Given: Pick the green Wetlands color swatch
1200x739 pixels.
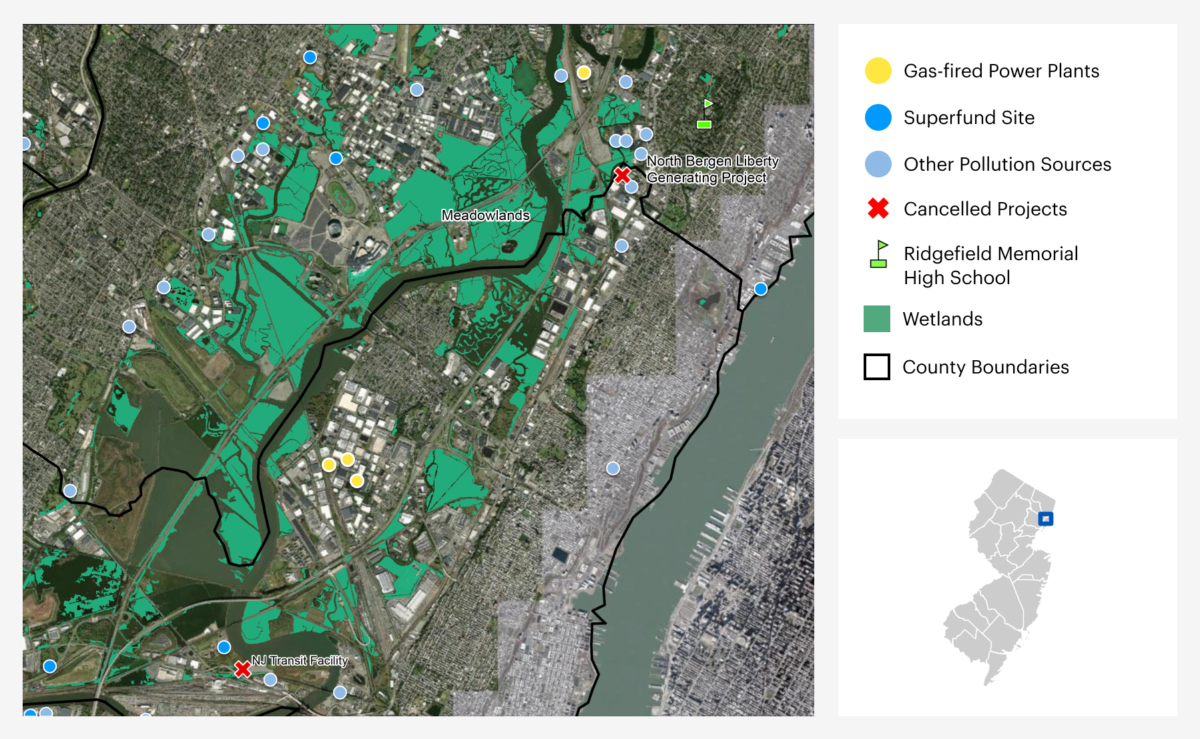Looking at the screenshot, I should pyautogui.click(x=877, y=319).
